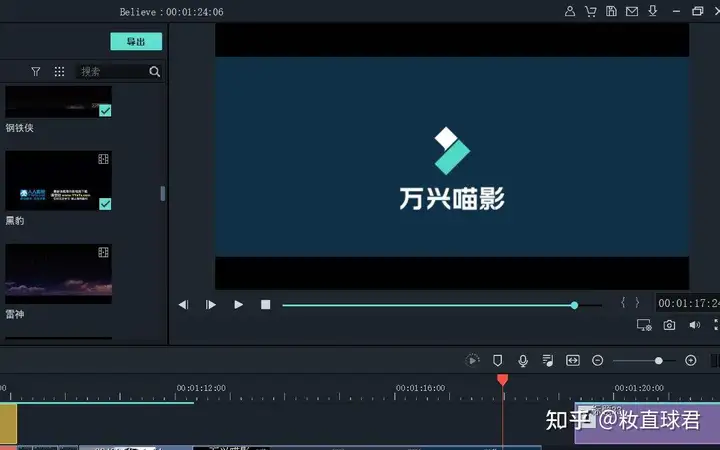Image resolution: width=720 pixels, height=450 pixels.
Task: Switch media grid view icon
Action: point(59,71)
